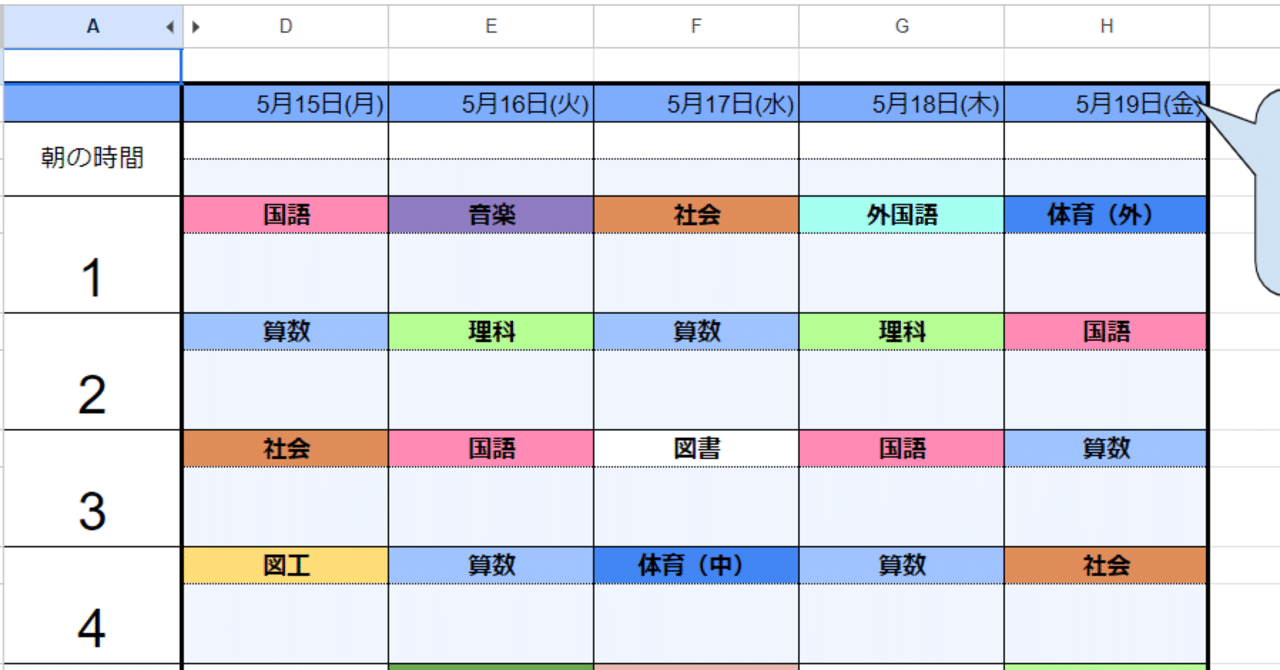
Task: Click the period 3 row label cell
Action: point(92,490)
